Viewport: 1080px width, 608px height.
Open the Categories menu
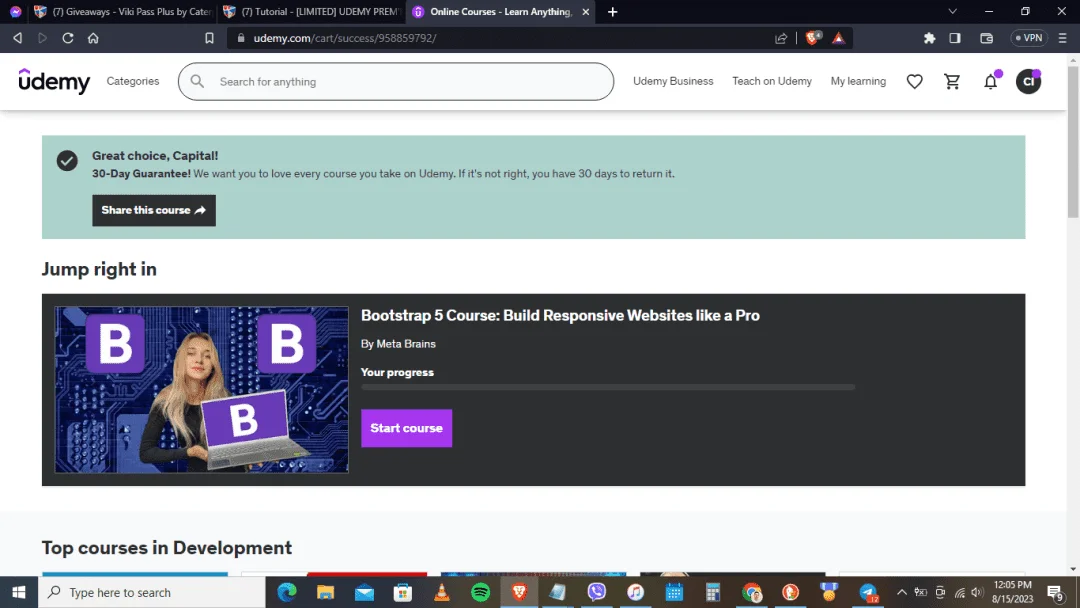(x=133, y=81)
